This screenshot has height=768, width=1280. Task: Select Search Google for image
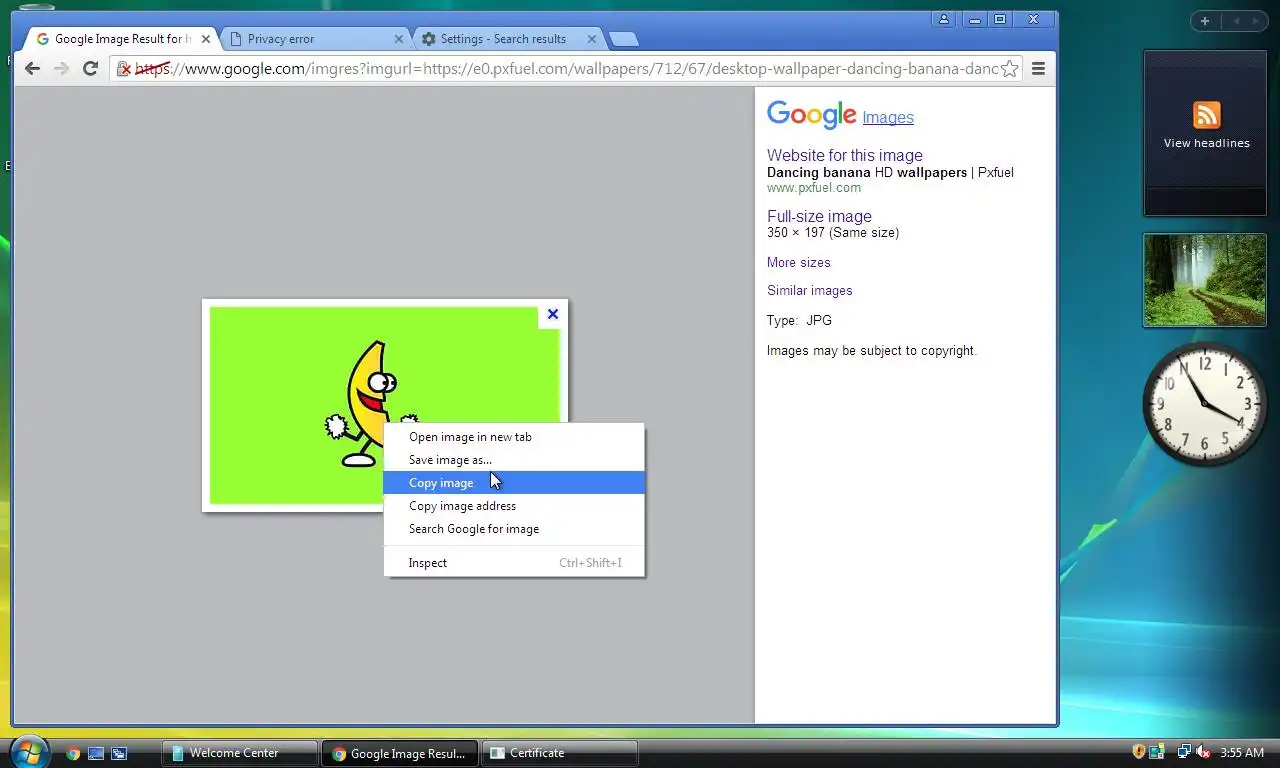[x=514, y=529]
